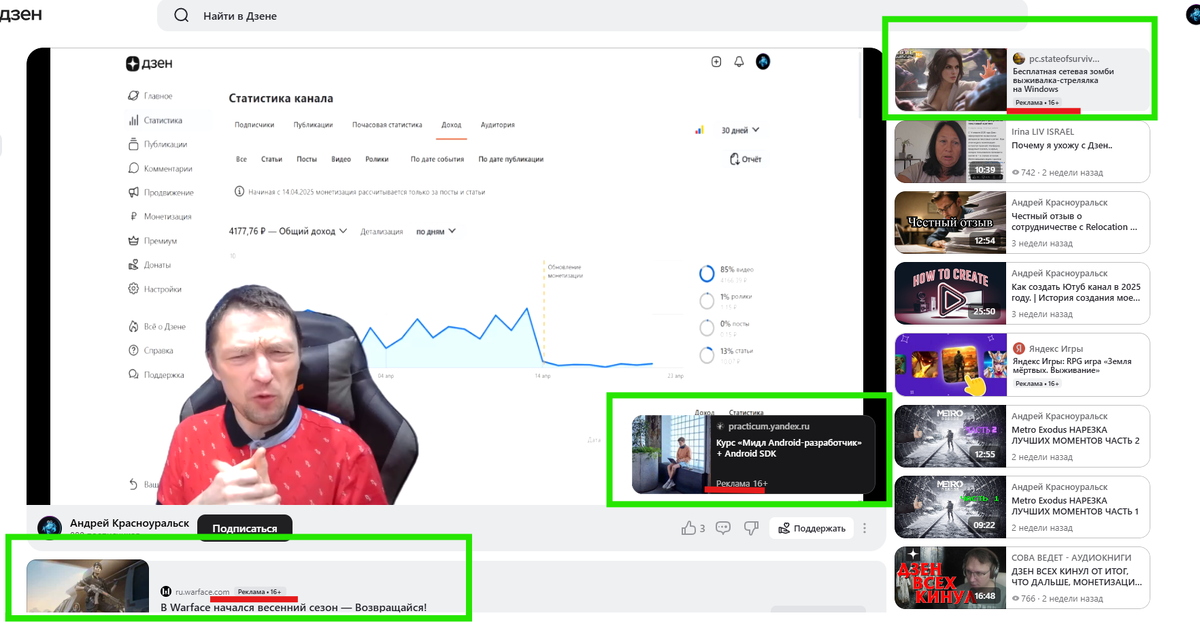1200x622 pixels.
Task: Switch to the Почасовая статистика tab
Action: 387,125
